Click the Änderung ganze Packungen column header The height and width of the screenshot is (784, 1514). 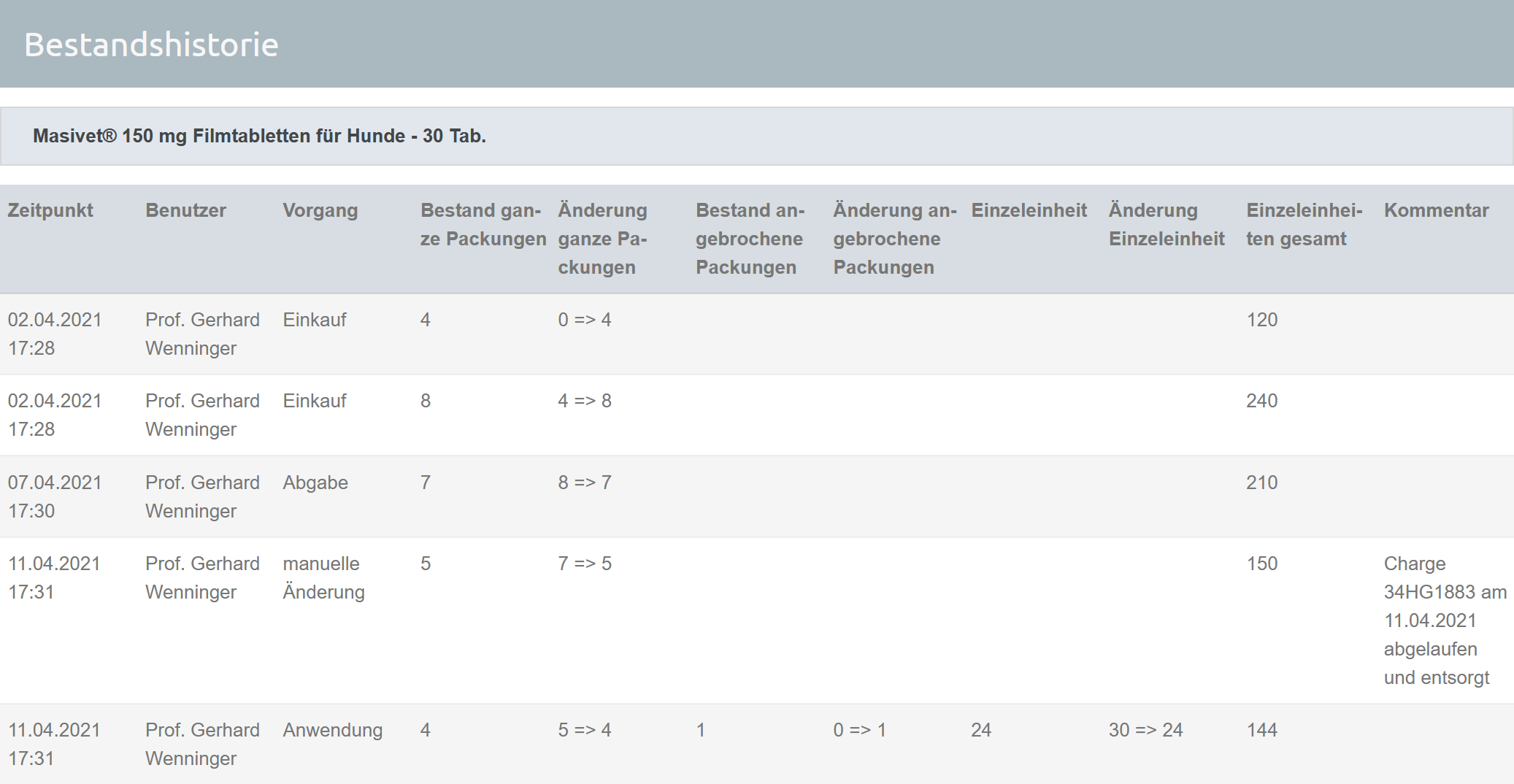pyautogui.click(x=603, y=239)
